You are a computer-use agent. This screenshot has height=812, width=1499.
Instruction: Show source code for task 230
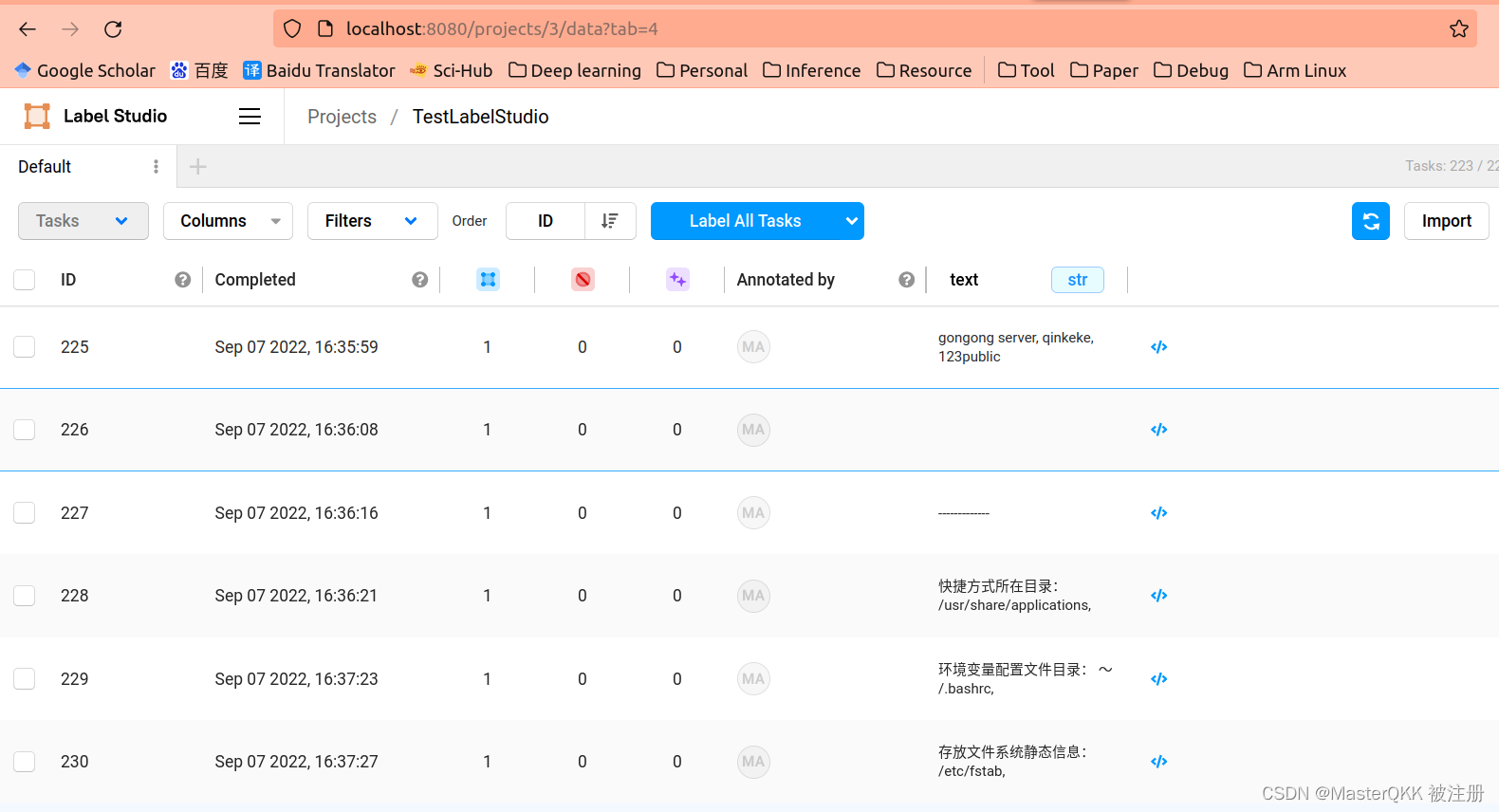tap(1158, 762)
